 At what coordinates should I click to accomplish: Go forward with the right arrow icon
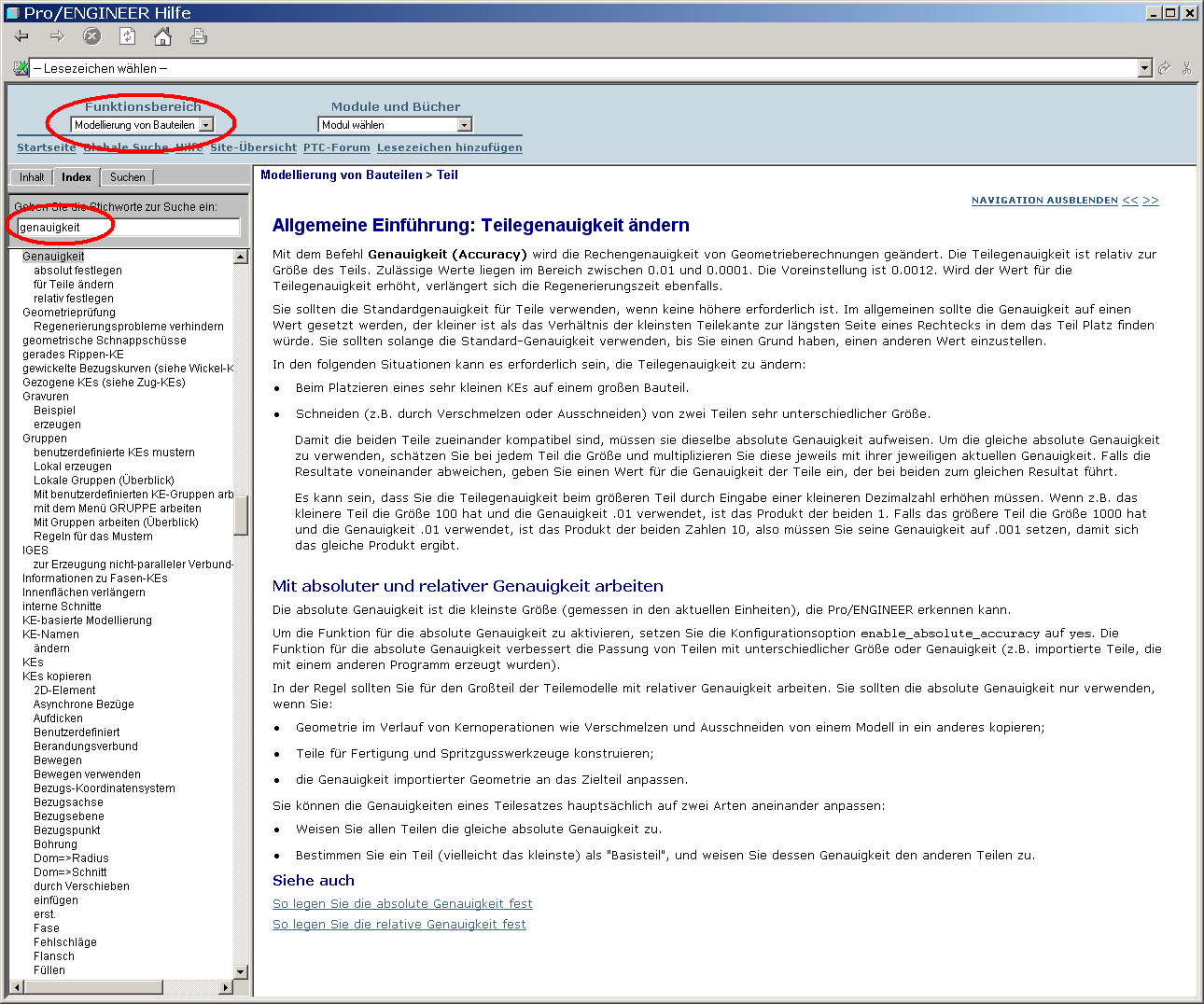(57, 36)
